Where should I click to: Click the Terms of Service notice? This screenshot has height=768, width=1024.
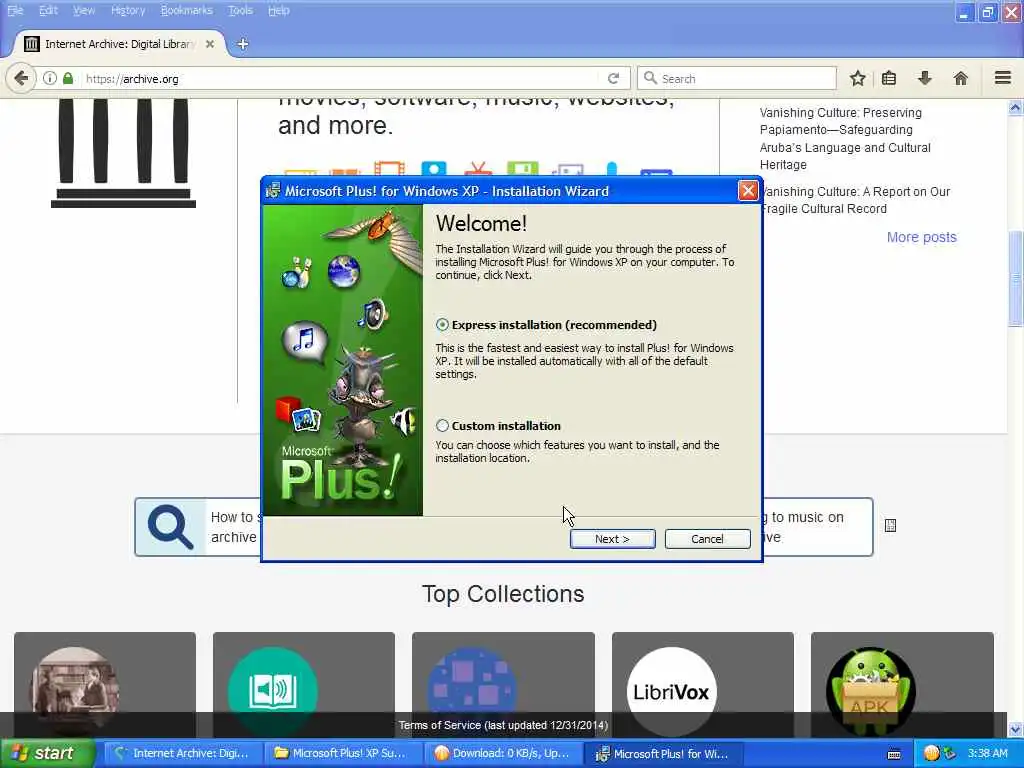[x=503, y=725]
